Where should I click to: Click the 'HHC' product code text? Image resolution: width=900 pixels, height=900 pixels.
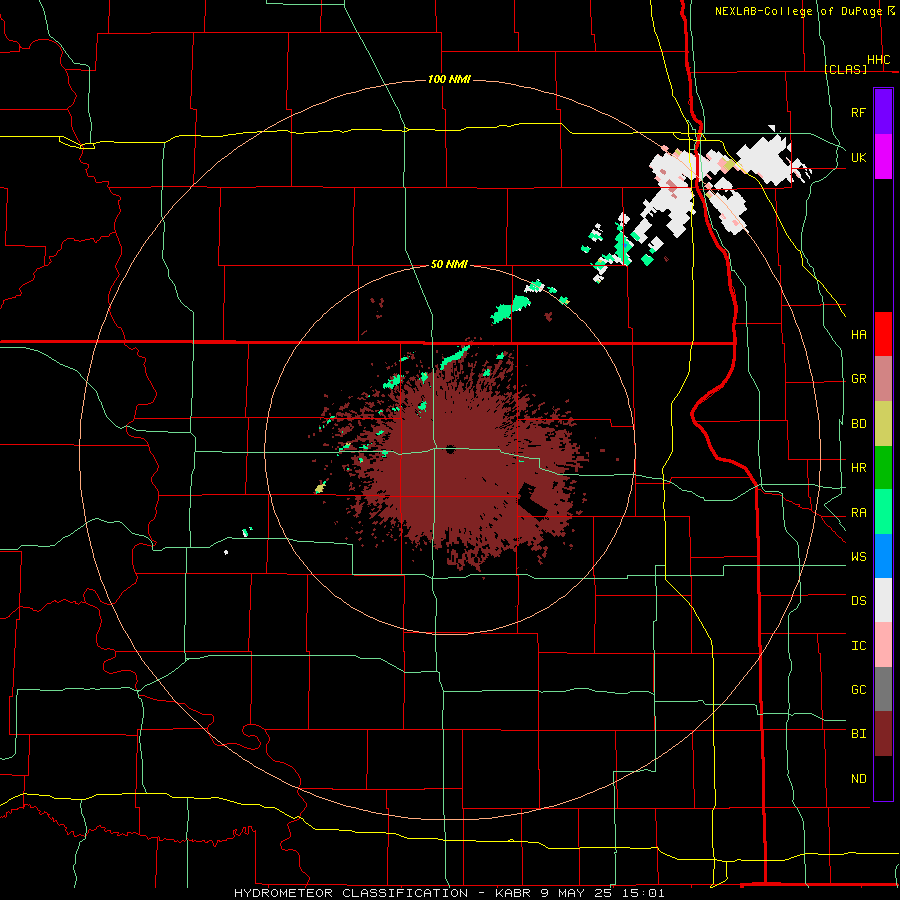(x=878, y=60)
